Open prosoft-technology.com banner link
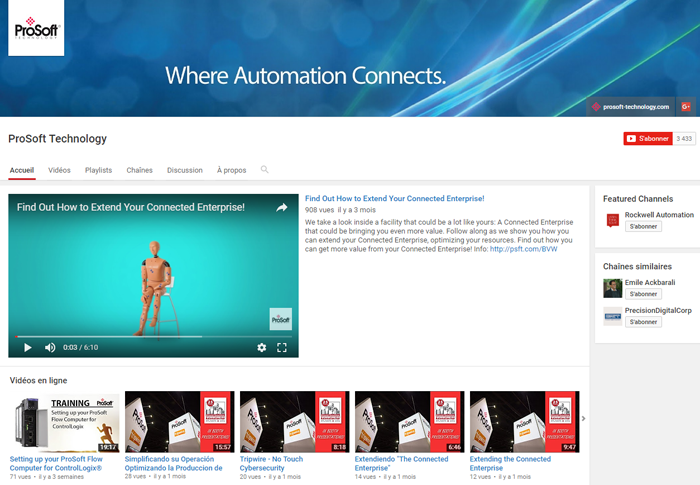The height and width of the screenshot is (485, 700). click(630, 107)
